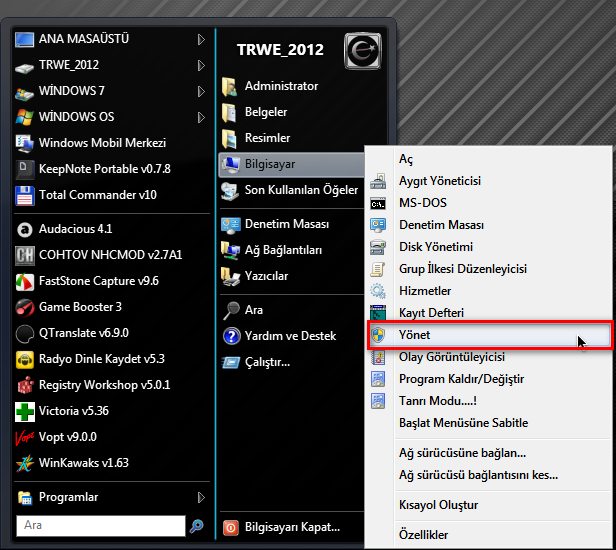Screen dimensions: 616x550
Task: Launch Total Commander v10 floppy icon
Action: point(24,196)
